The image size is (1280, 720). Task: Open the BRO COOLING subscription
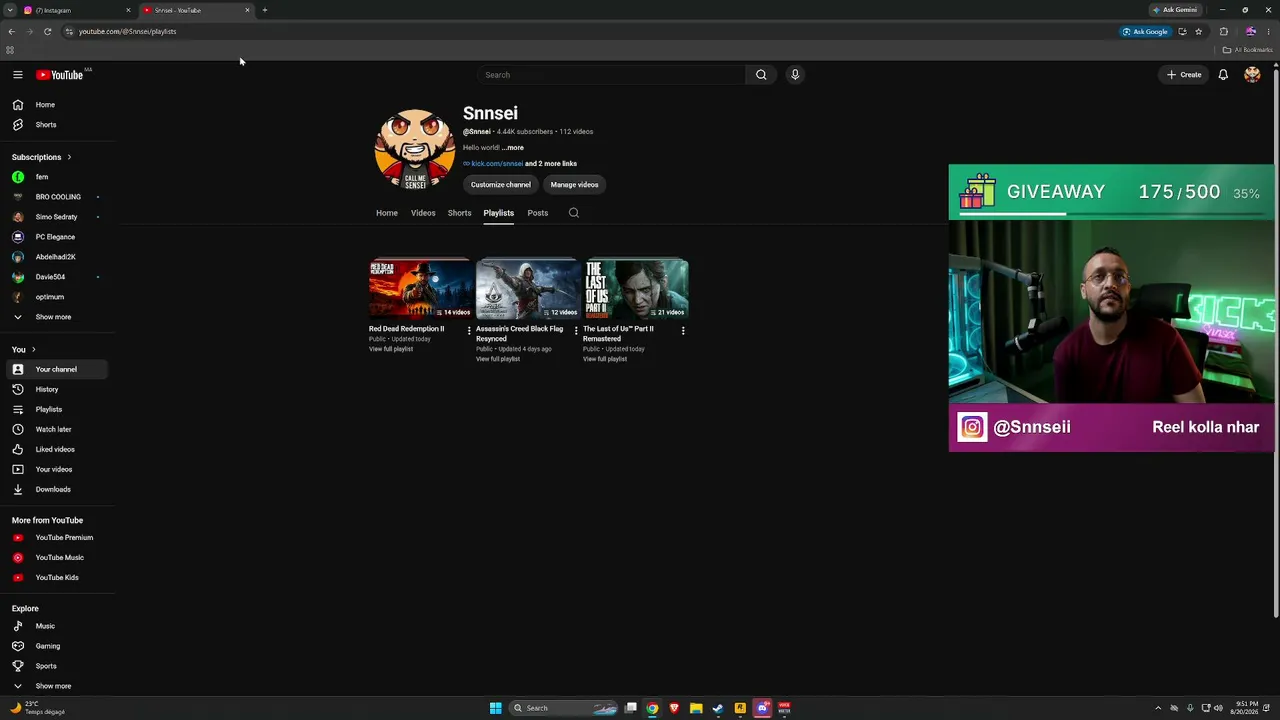pos(58,197)
